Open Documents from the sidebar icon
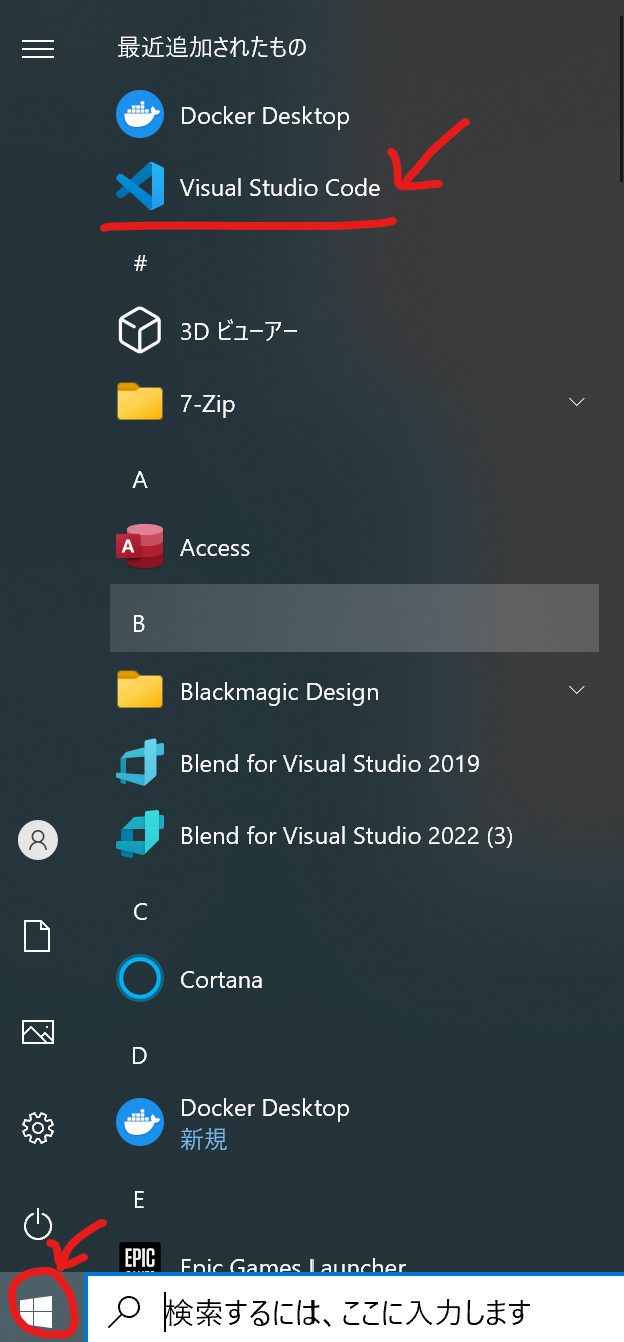This screenshot has width=624, height=1342. (38, 937)
